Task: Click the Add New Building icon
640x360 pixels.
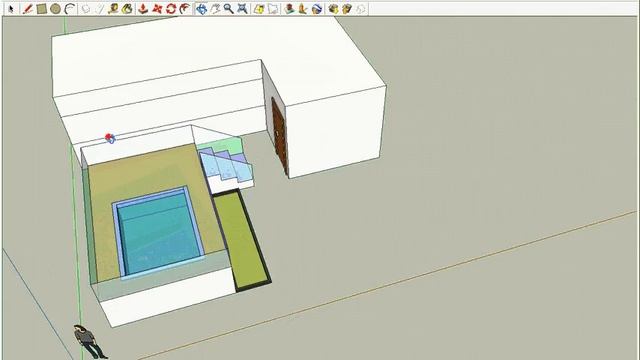Action: click(289, 9)
